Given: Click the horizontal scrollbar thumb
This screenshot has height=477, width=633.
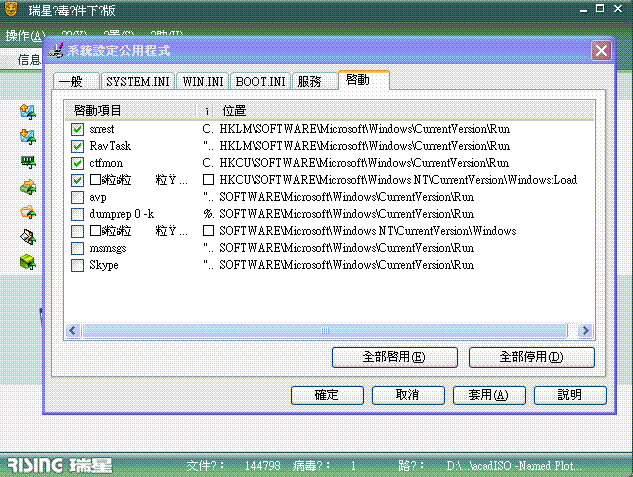Looking at the screenshot, I should [x=325, y=331].
